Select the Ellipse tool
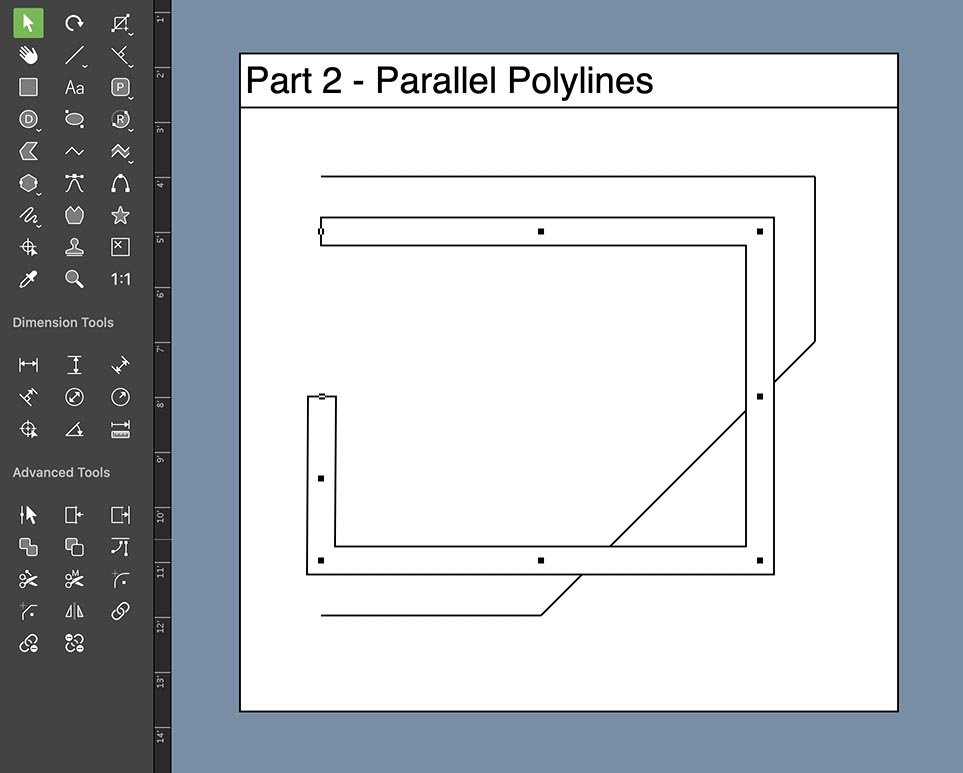The width and height of the screenshot is (963, 773). [74, 119]
